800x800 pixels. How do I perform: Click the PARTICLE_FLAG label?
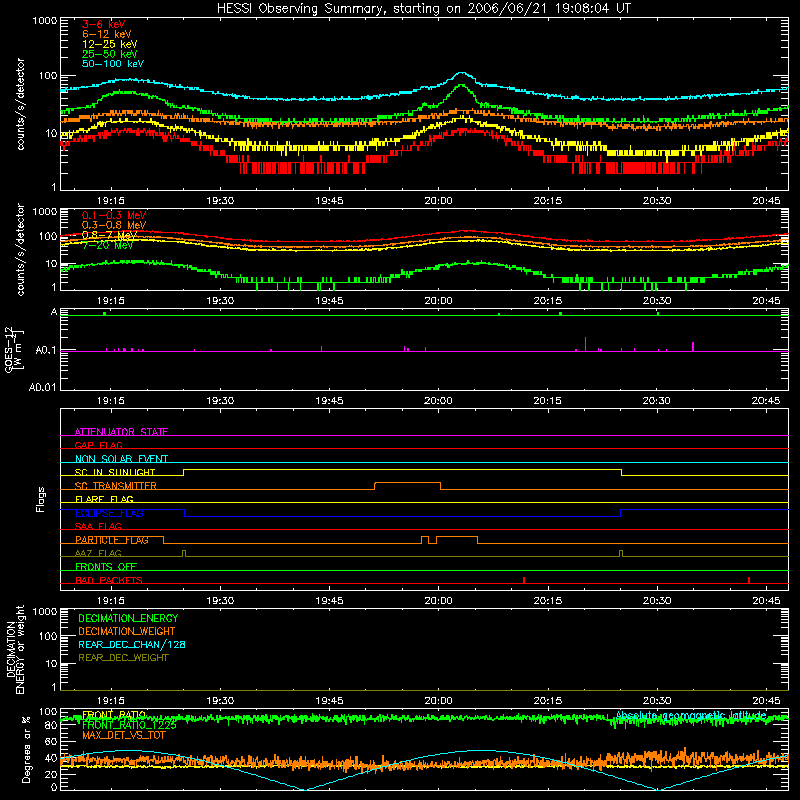[x=112, y=540]
